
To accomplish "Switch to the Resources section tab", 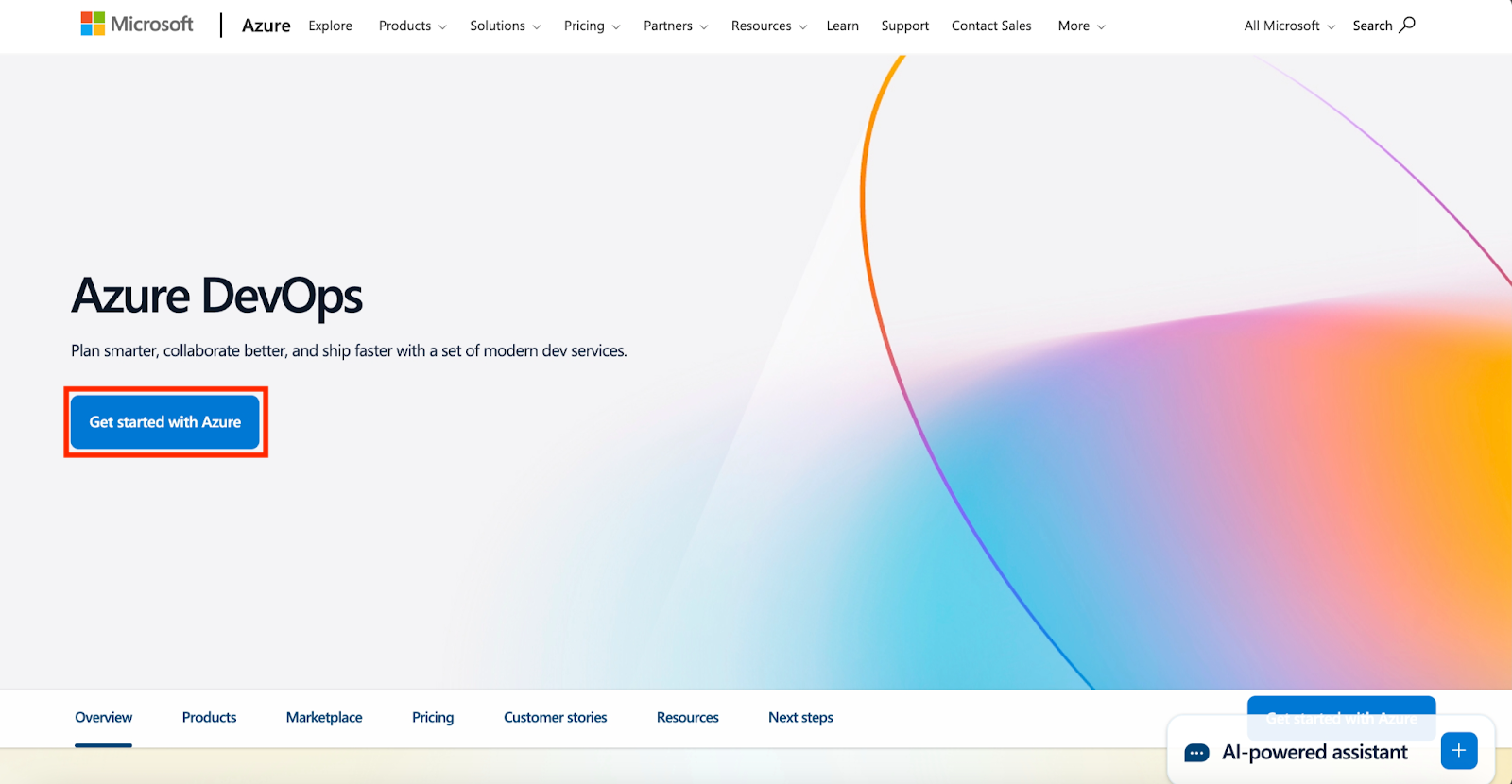I will tap(688, 718).
